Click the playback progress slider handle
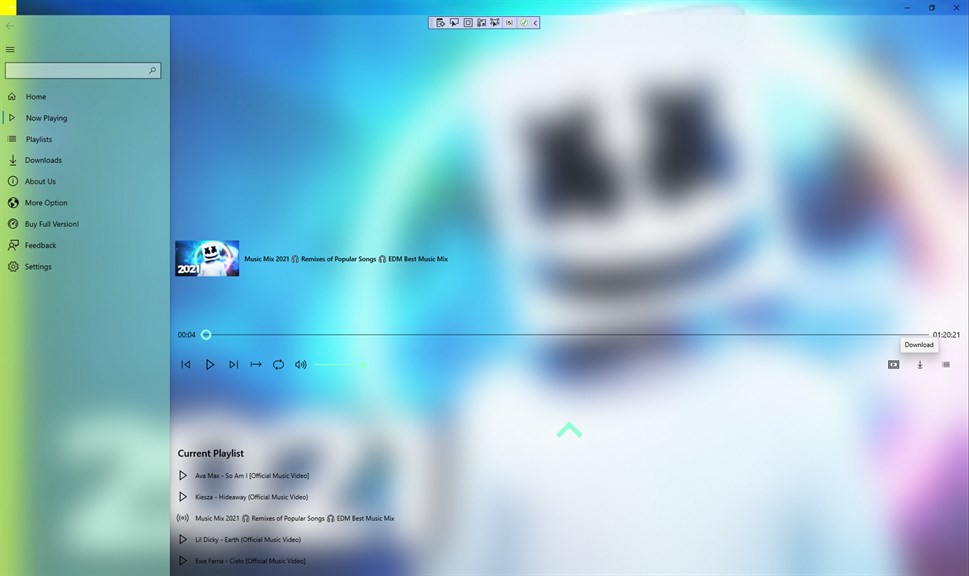 [x=206, y=335]
